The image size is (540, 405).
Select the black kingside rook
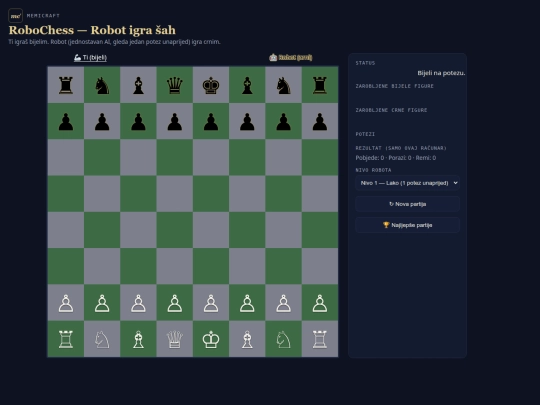click(x=320, y=85)
